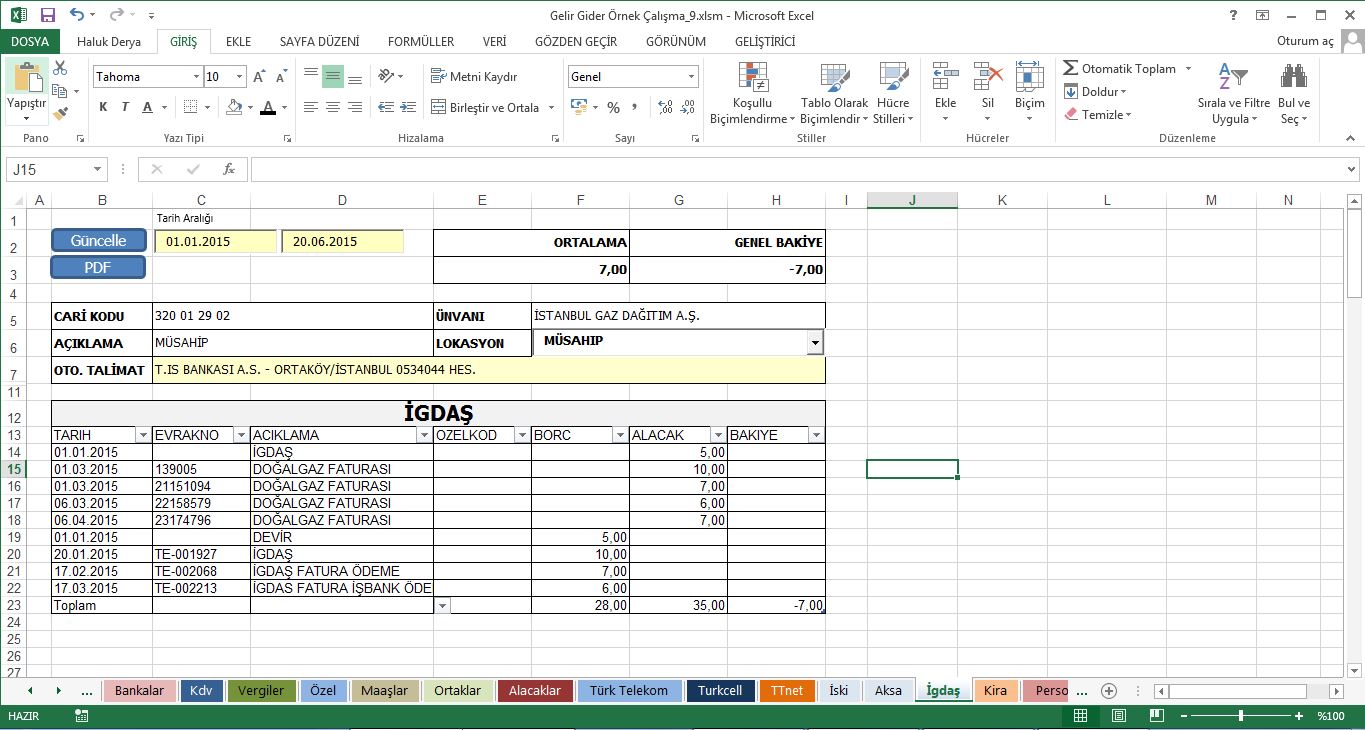Click the Tablo Olarak Biçimlendir icon
The width and height of the screenshot is (1365, 730).
point(835,78)
